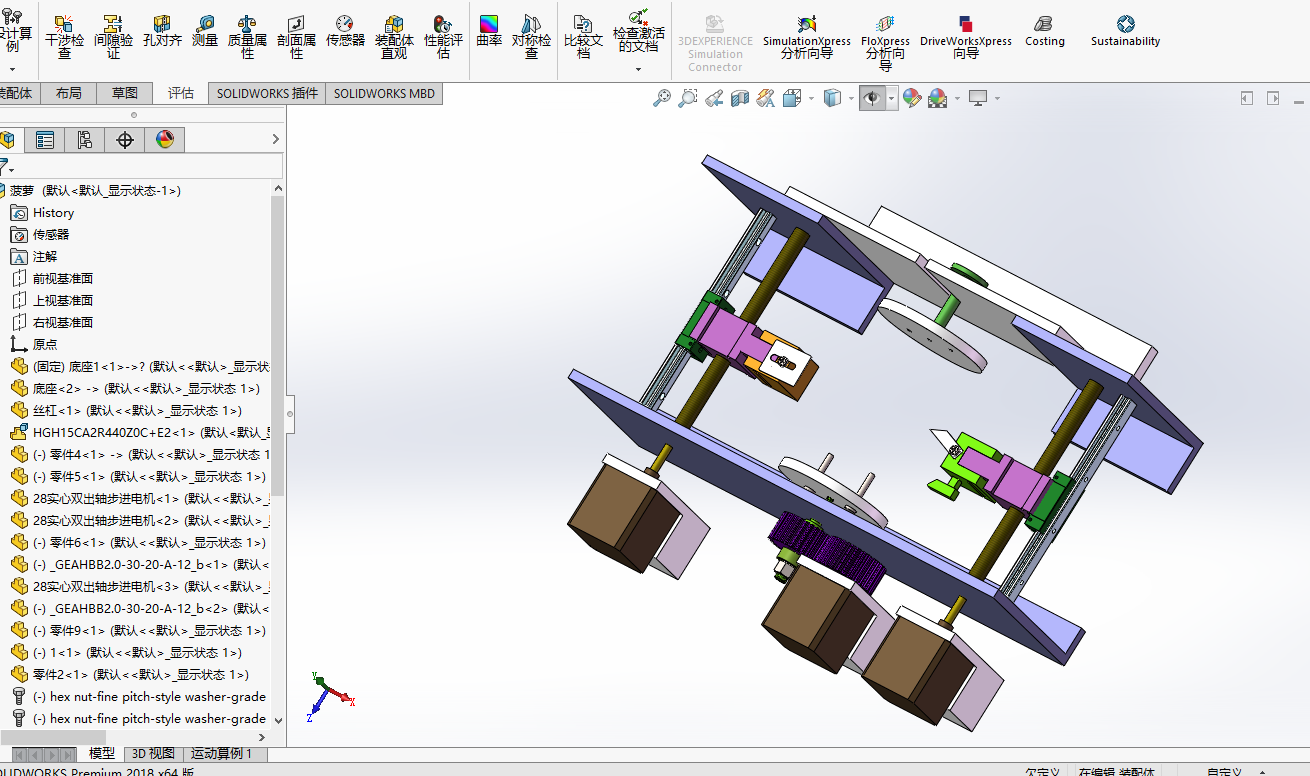Screen dimensions: 1310x776
Task: Open the 草图 (Sketch) ribbon tab
Action: [125, 93]
